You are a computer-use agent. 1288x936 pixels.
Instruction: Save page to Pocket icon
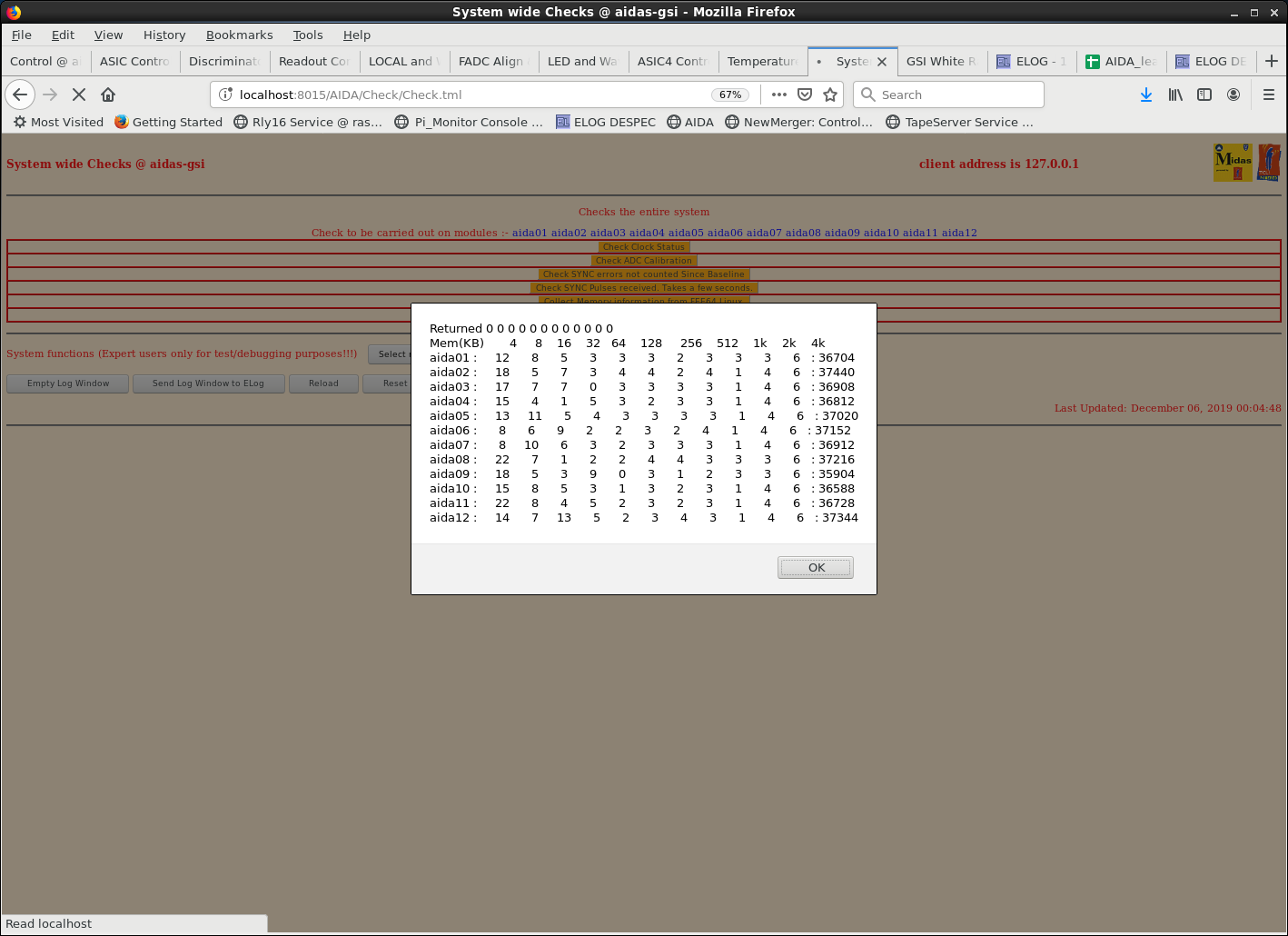804,95
